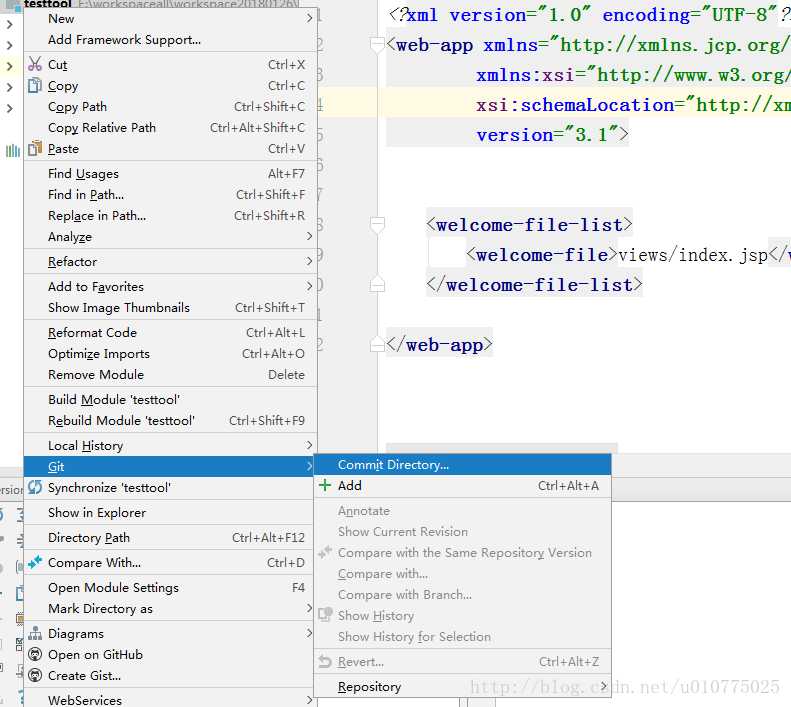
Task: Open Find in Path...
Action: 170,194
